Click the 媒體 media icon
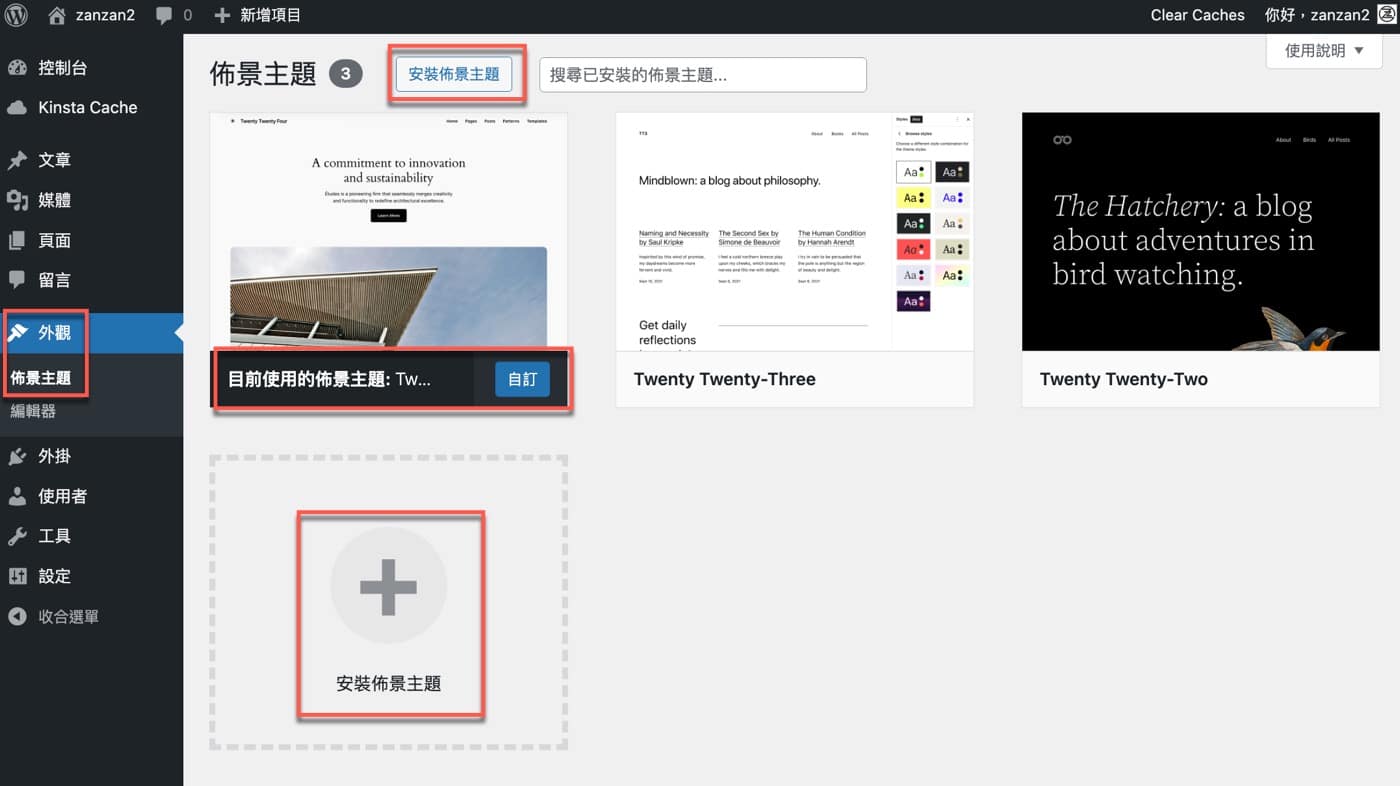This screenshot has height=786, width=1400. coord(17,200)
